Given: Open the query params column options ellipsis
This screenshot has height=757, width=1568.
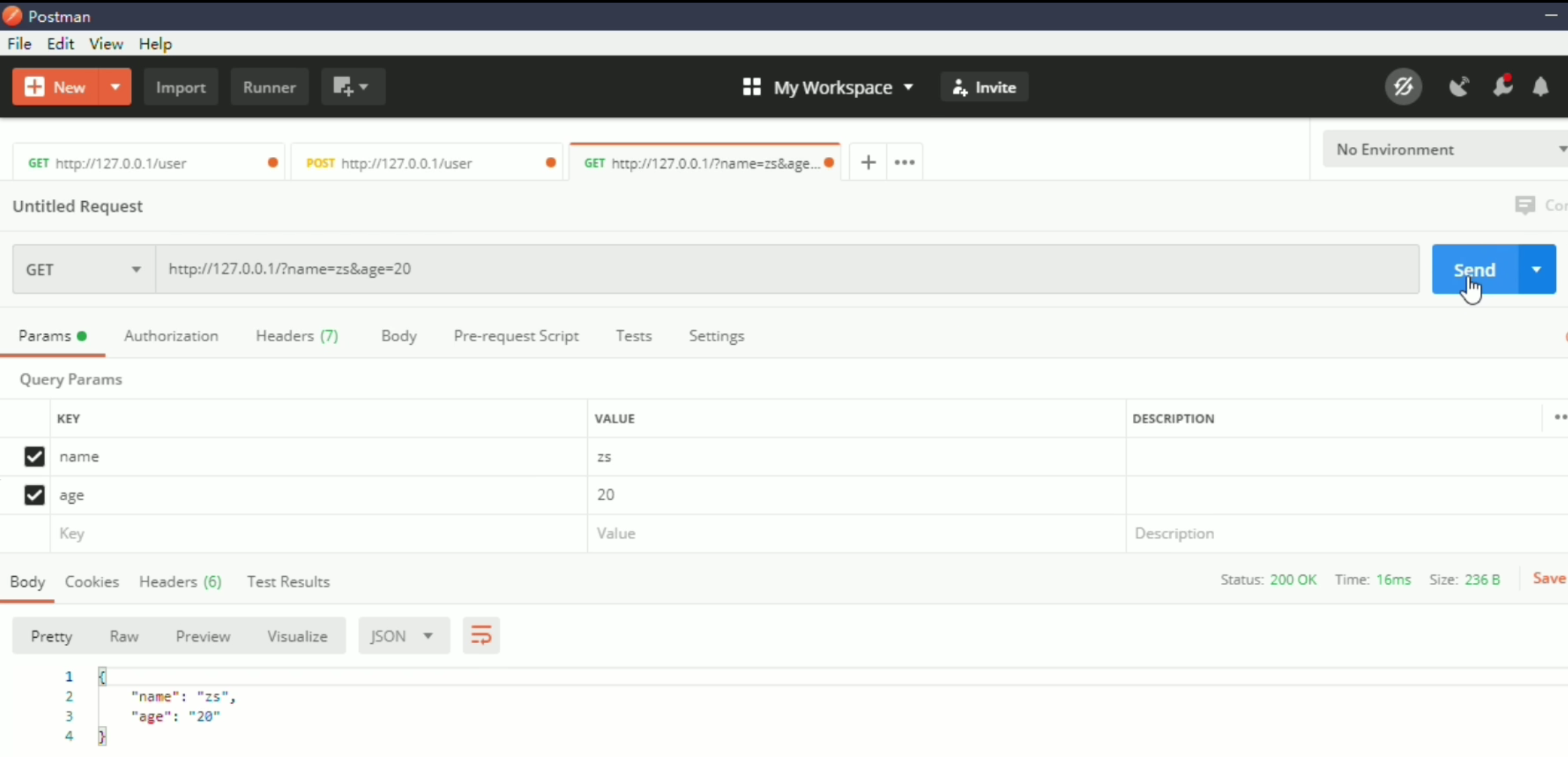Looking at the screenshot, I should click(1561, 418).
